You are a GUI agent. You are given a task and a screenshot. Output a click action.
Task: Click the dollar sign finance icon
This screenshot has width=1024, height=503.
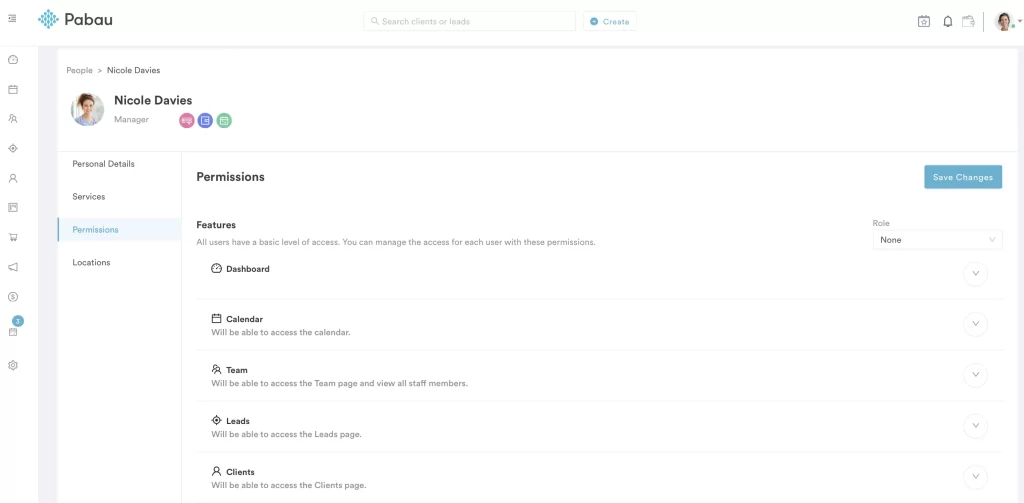13,297
